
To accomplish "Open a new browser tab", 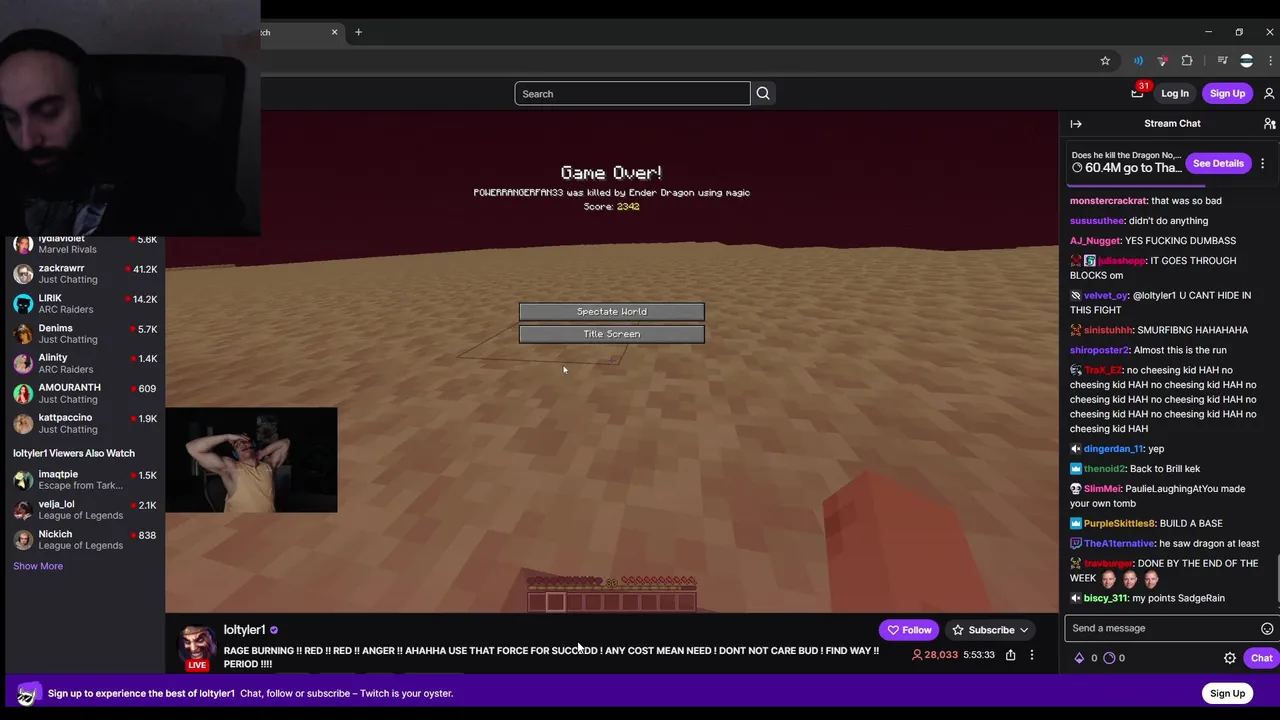I will (358, 32).
